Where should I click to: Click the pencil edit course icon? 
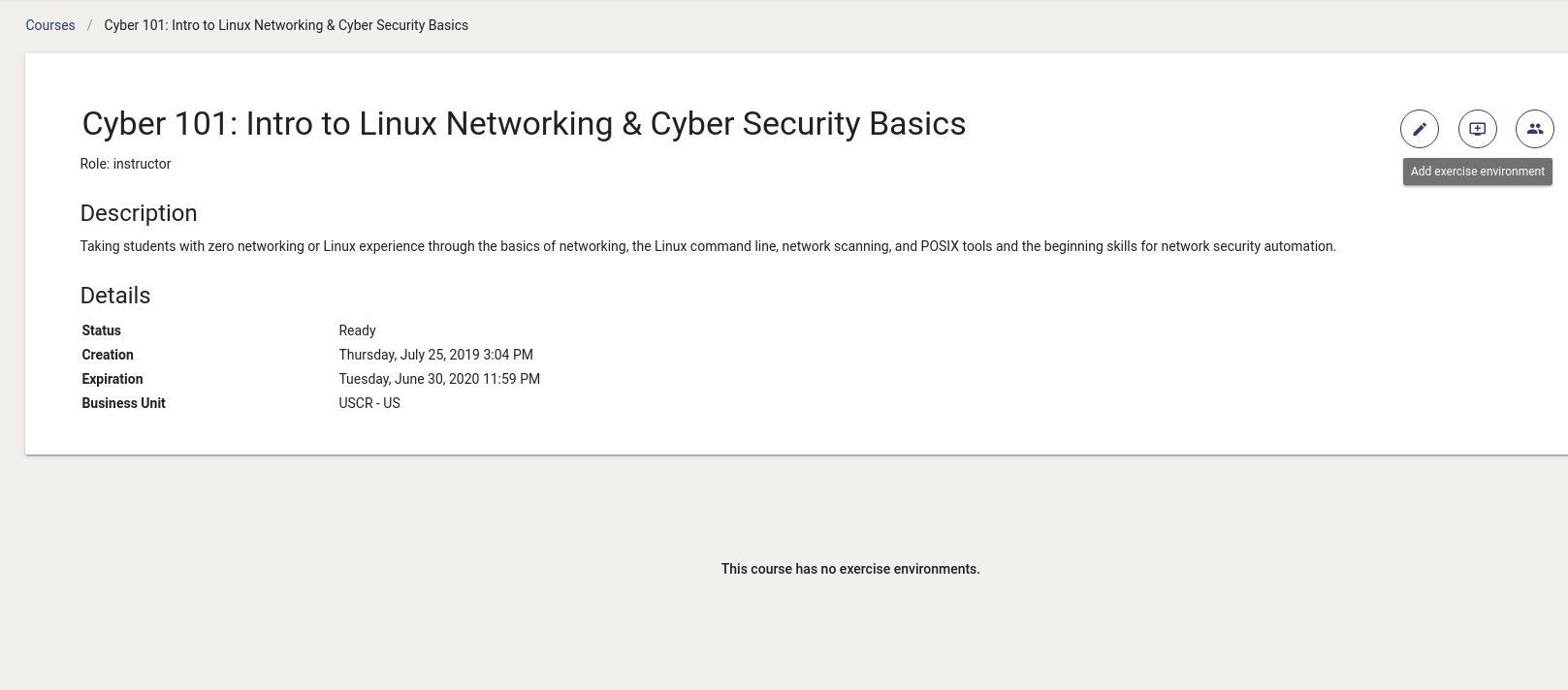(x=1420, y=129)
